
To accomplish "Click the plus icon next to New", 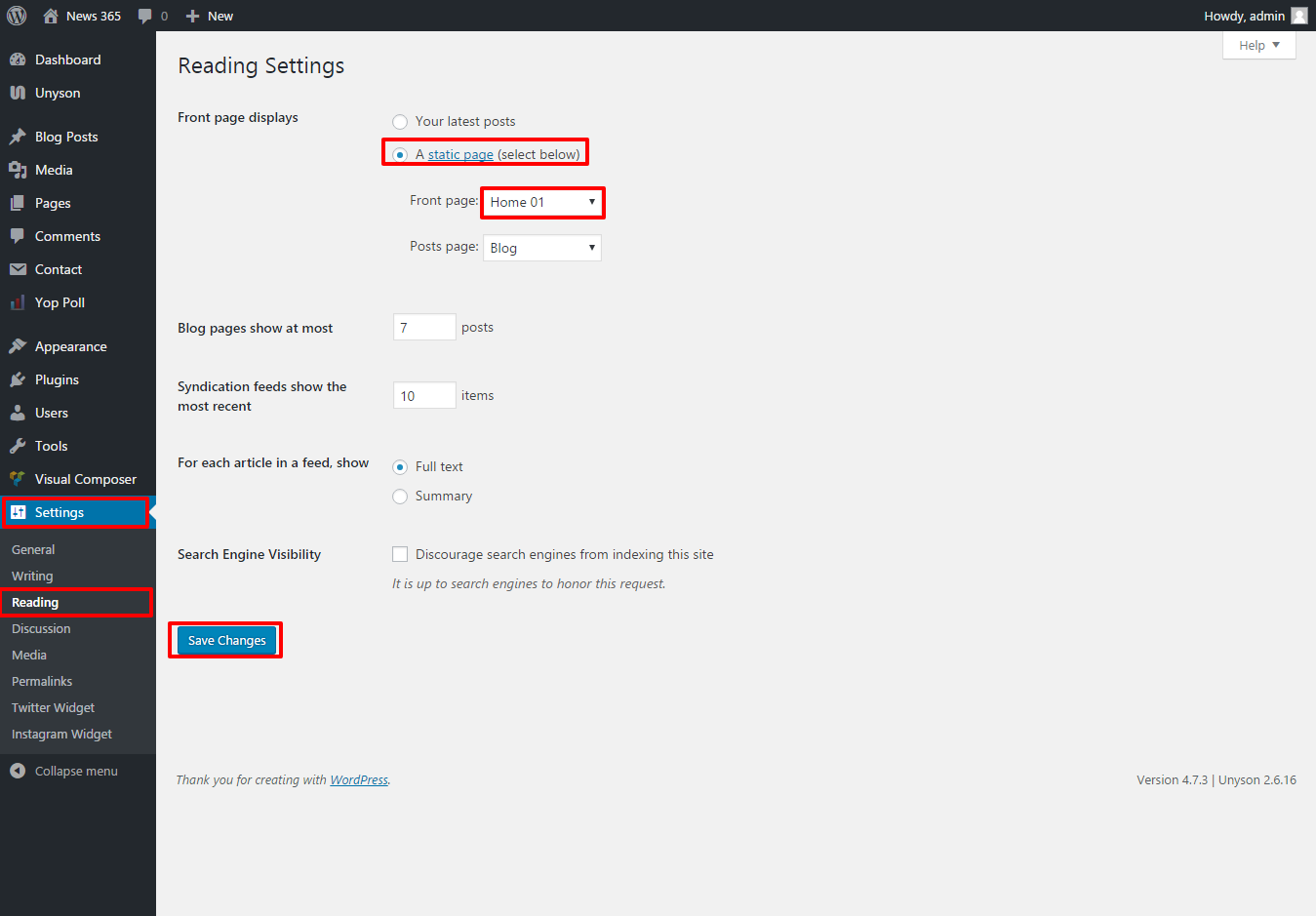I will pyautogui.click(x=192, y=16).
